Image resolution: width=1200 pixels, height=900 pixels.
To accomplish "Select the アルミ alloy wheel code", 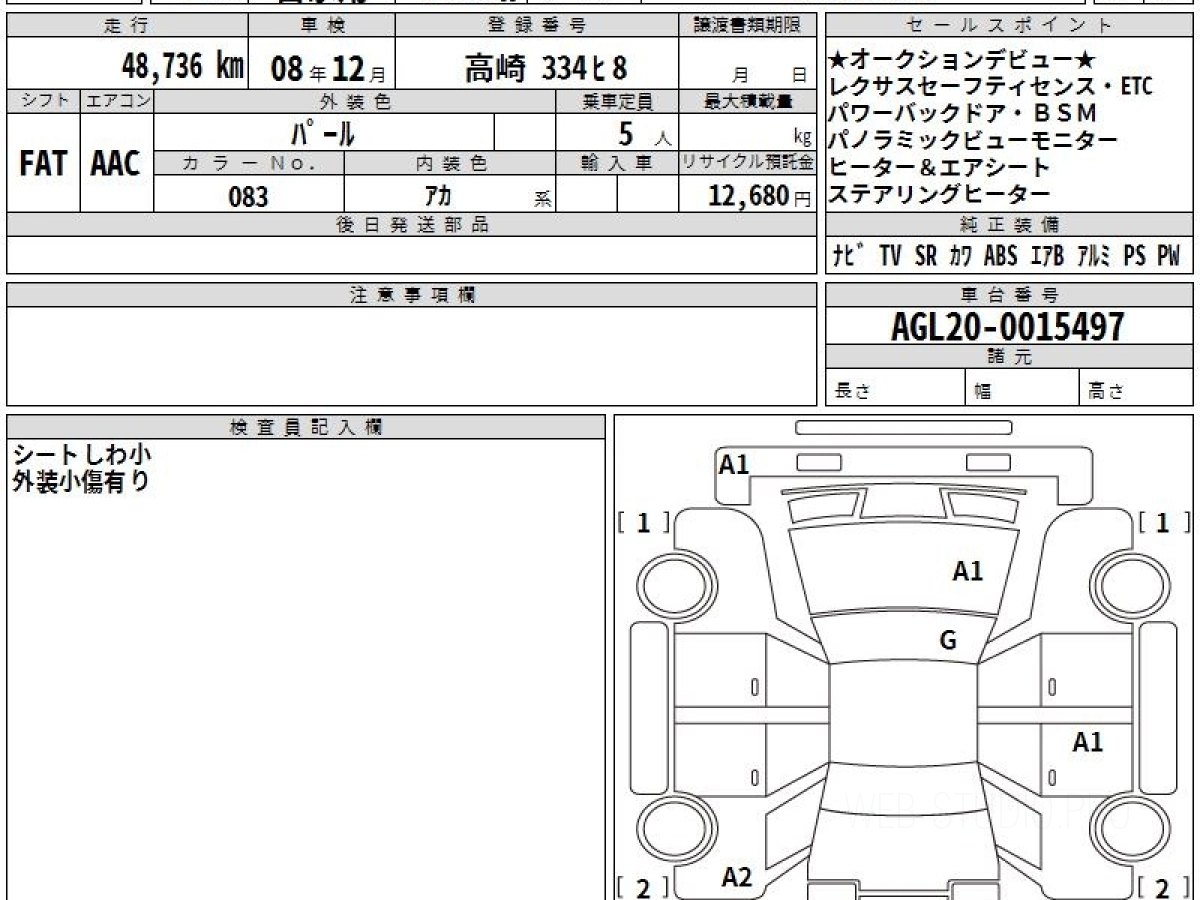I will pos(1094,256).
